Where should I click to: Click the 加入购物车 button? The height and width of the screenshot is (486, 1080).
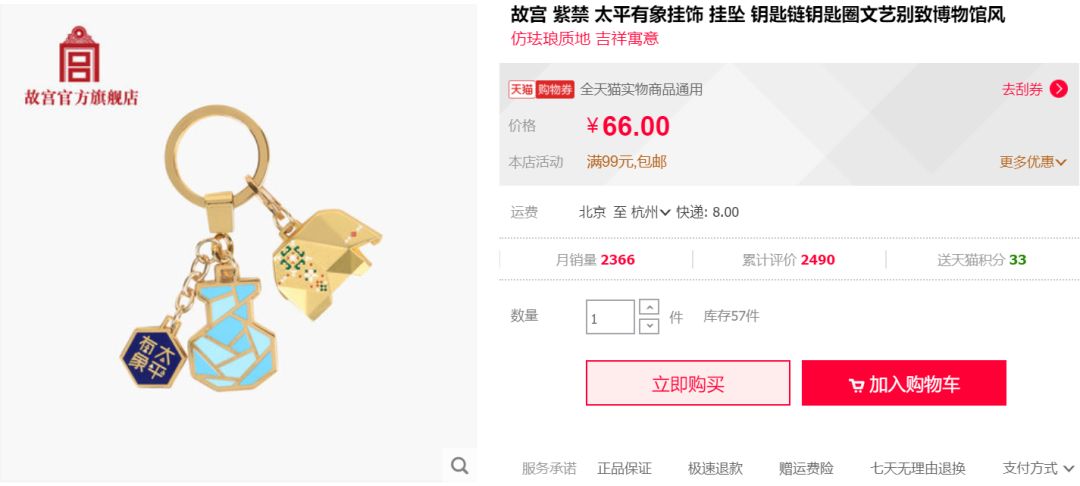click(x=904, y=383)
